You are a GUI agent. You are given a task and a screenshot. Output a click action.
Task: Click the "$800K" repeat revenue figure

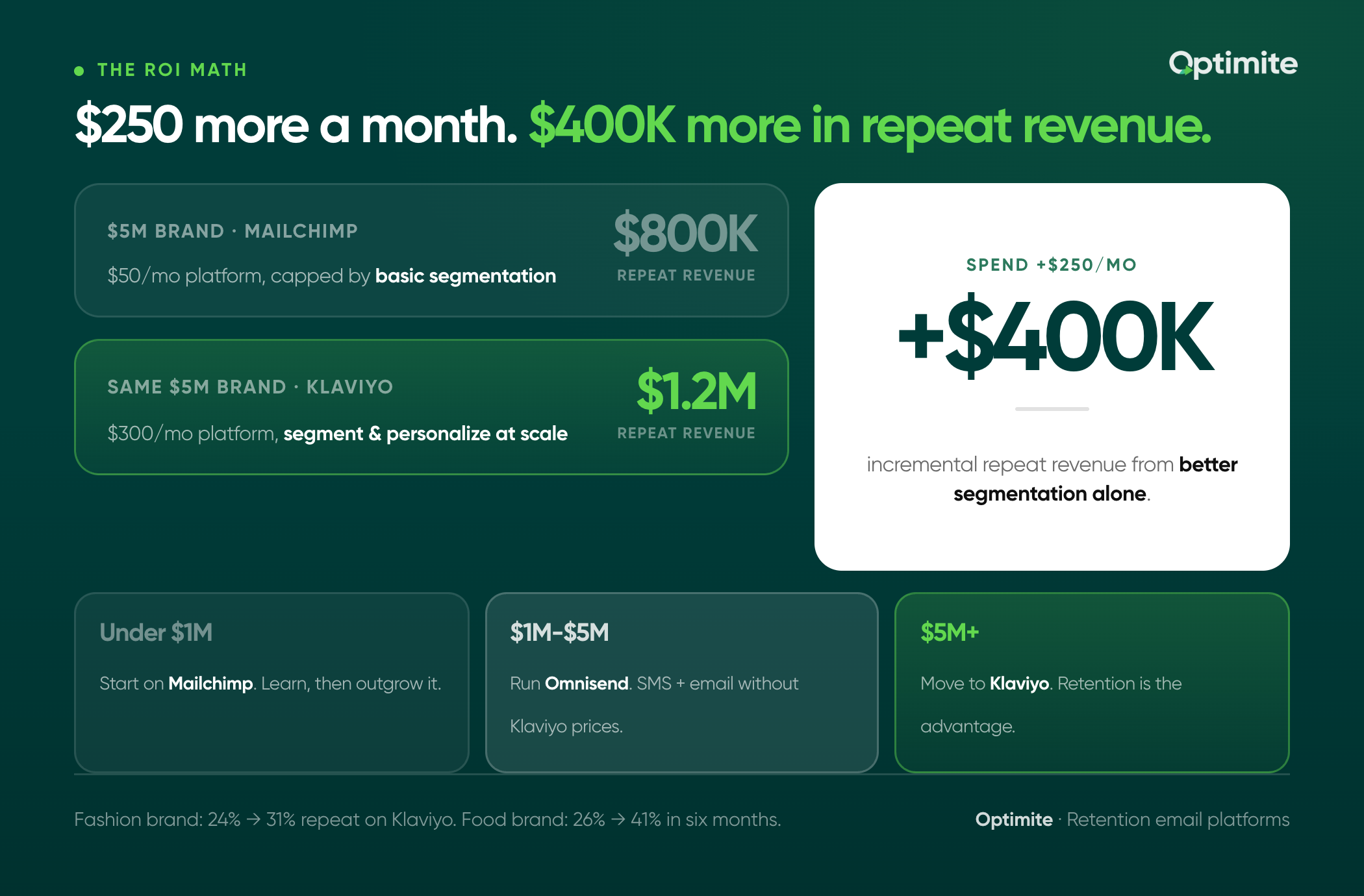pyautogui.click(x=686, y=232)
